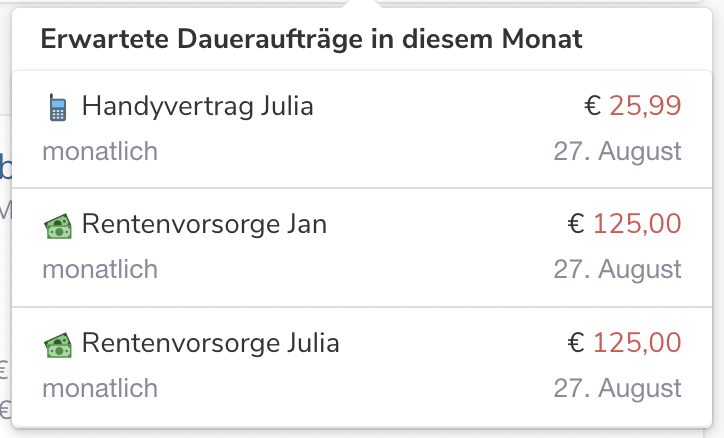The image size is (724, 438).
Task: Click the euro sign in Rentenvorsorge Julia row
Action: (576, 342)
